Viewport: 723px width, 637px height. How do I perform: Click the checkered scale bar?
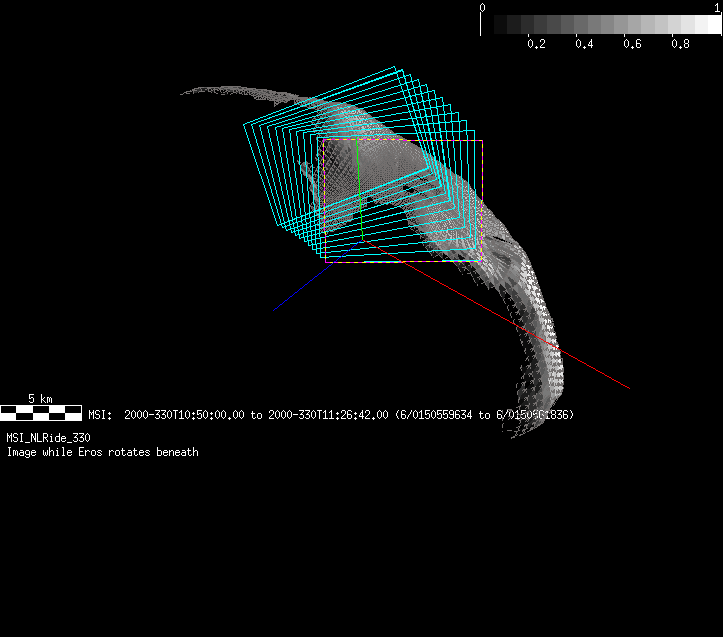pyautogui.click(x=40, y=411)
